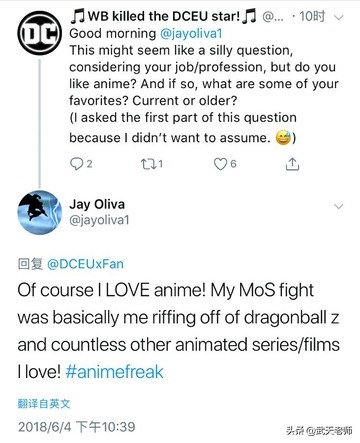Click the sweat-smile emoji in the tweet
Image resolution: width=360 pixels, height=443 pixels.
pos(283,138)
